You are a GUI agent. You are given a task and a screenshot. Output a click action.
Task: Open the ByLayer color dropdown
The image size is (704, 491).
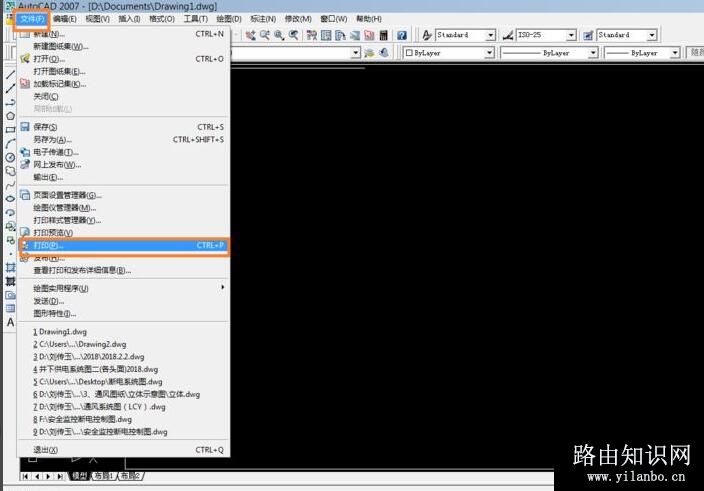tap(489, 53)
